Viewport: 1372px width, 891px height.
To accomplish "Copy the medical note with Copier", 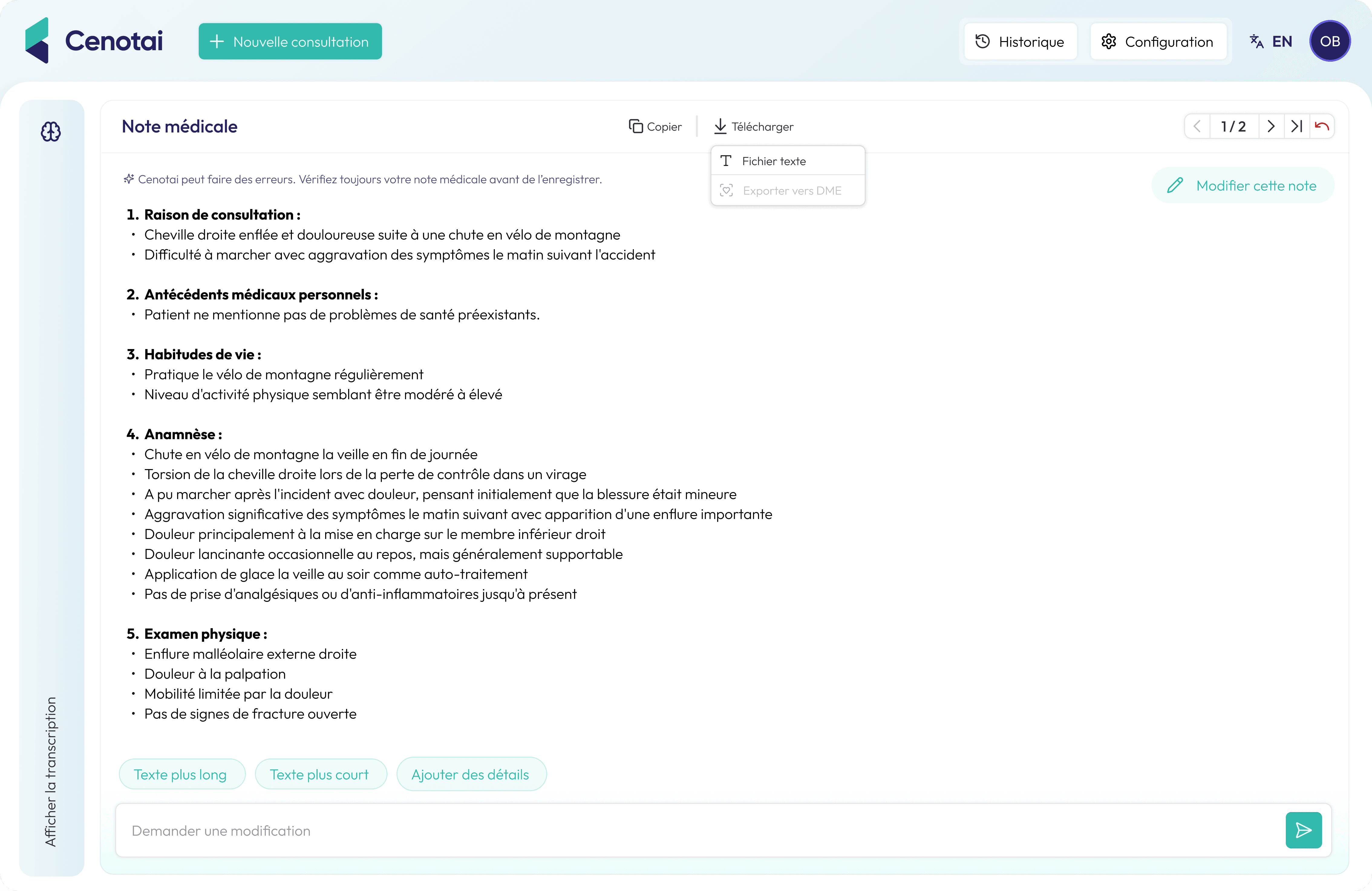I will (655, 127).
